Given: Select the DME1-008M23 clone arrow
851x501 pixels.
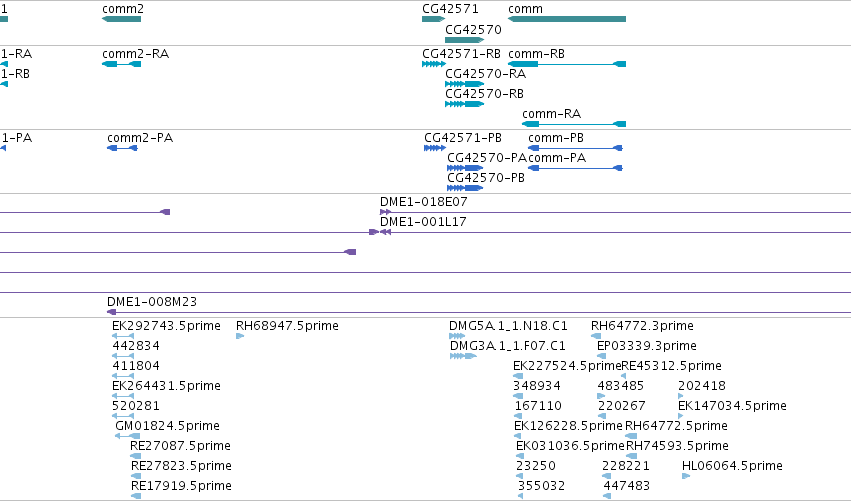Looking at the screenshot, I should click(x=112, y=312).
